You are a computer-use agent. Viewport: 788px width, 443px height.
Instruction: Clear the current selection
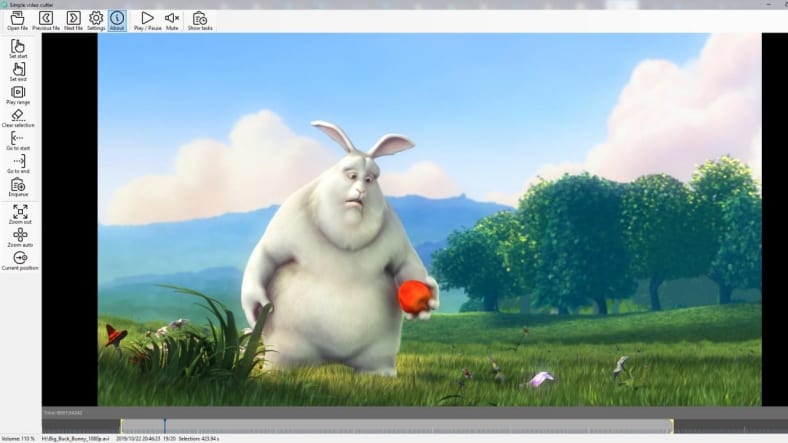click(x=18, y=118)
